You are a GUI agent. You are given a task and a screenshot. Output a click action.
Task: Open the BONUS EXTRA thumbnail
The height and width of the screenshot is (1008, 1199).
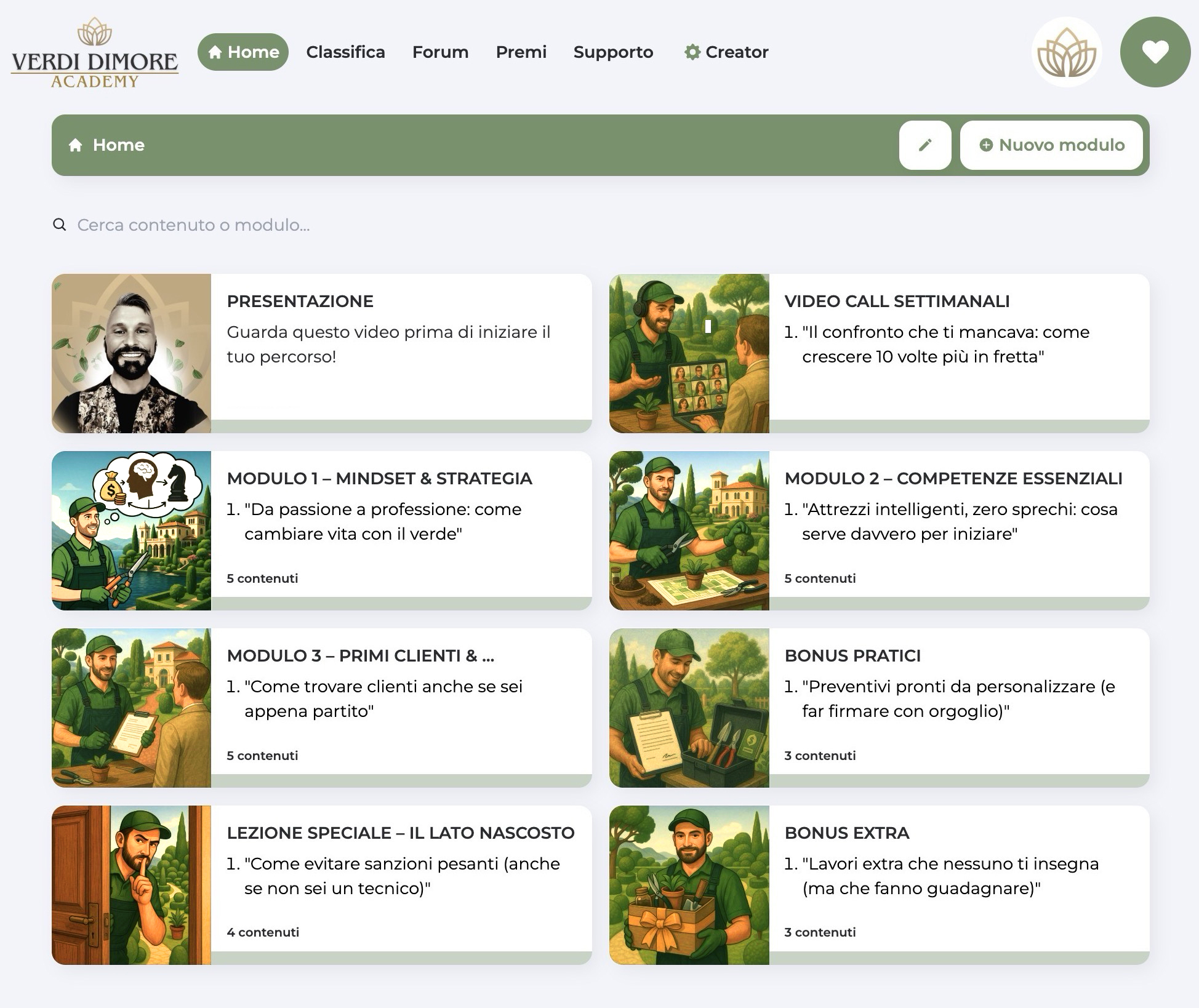click(x=689, y=885)
